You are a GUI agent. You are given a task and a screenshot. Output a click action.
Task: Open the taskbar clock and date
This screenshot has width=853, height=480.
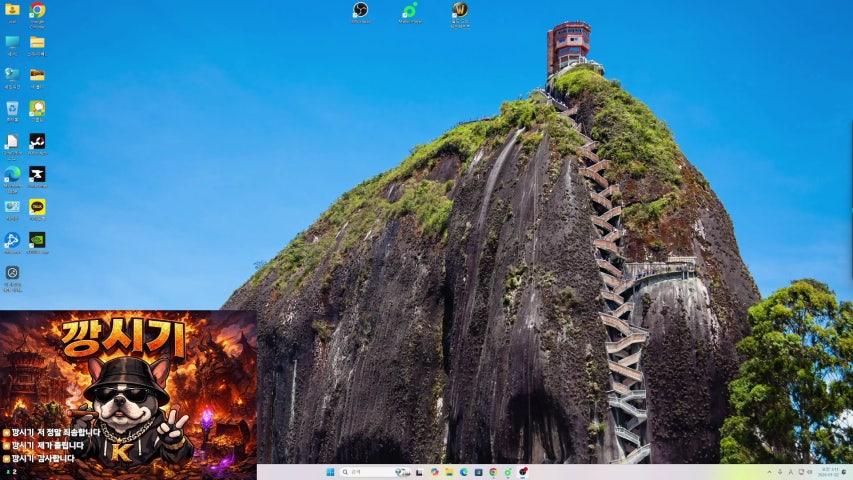pos(830,472)
